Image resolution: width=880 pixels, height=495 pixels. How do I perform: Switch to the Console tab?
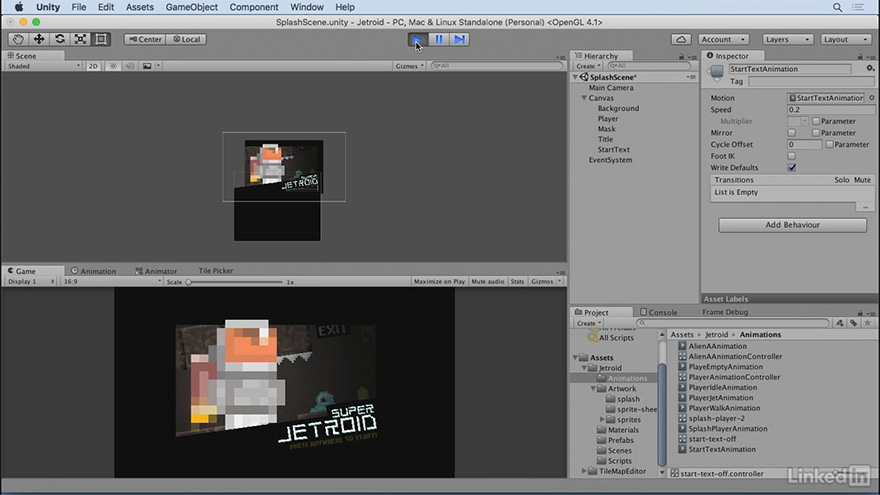[658, 312]
